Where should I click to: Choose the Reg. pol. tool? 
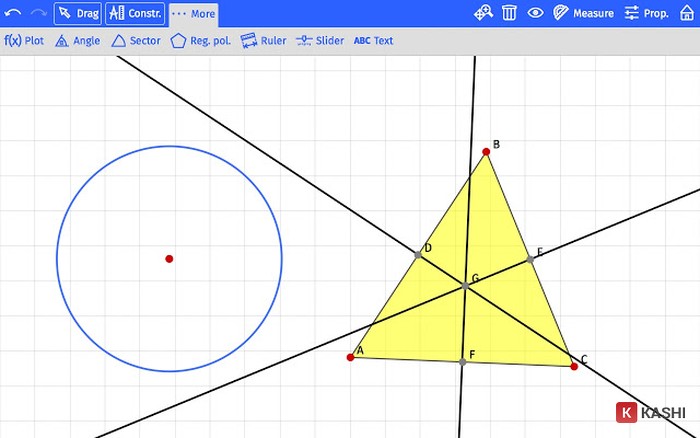[200, 41]
